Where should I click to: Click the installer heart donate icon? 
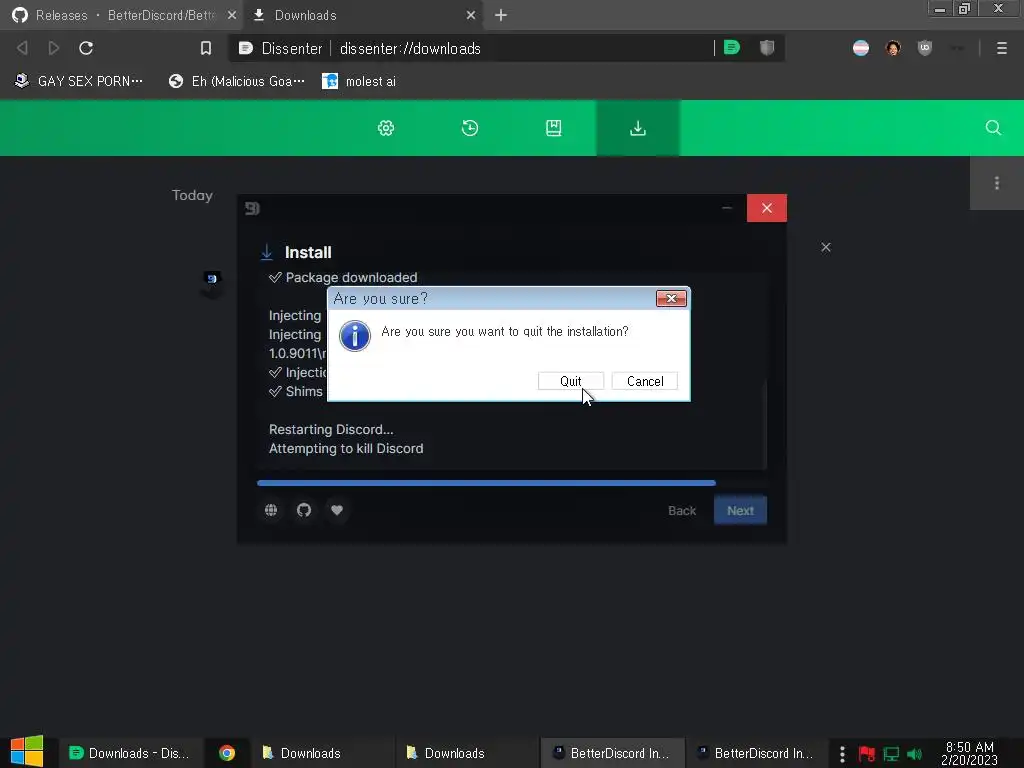[337, 510]
